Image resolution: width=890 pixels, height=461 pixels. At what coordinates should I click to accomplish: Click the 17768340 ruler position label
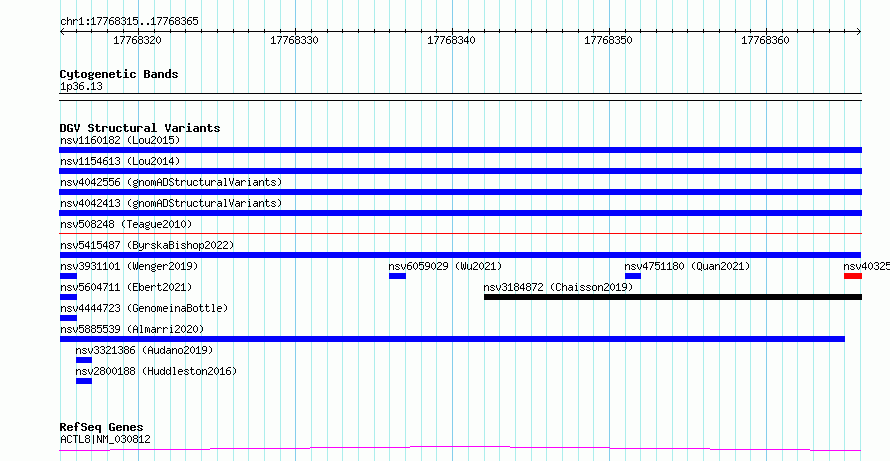[x=451, y=40]
